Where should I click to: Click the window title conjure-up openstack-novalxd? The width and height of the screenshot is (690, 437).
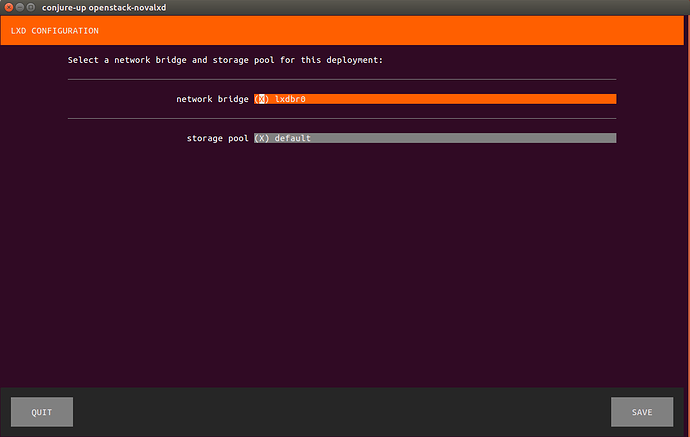click(104, 7)
